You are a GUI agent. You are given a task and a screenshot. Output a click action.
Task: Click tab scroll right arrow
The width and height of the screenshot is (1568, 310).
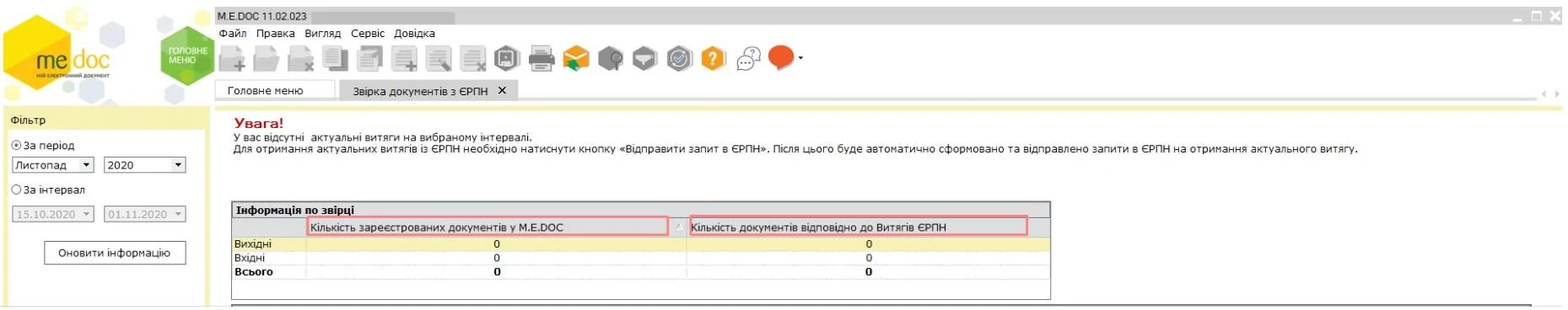(x=1557, y=94)
